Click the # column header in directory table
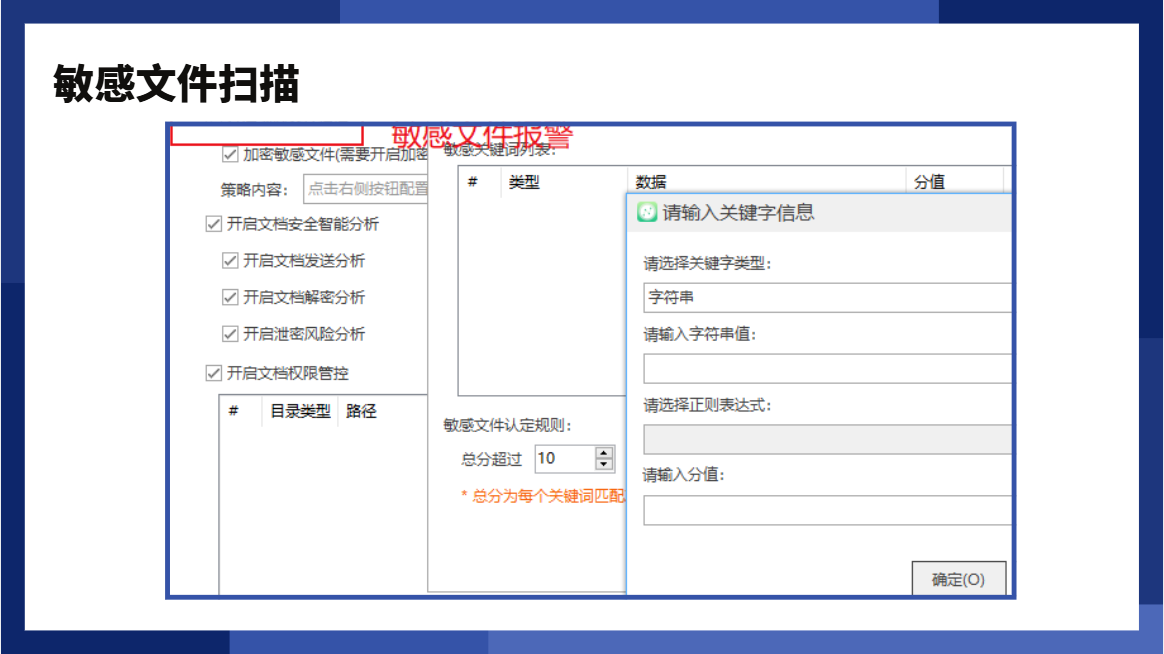The width and height of the screenshot is (1164, 654). 234,411
